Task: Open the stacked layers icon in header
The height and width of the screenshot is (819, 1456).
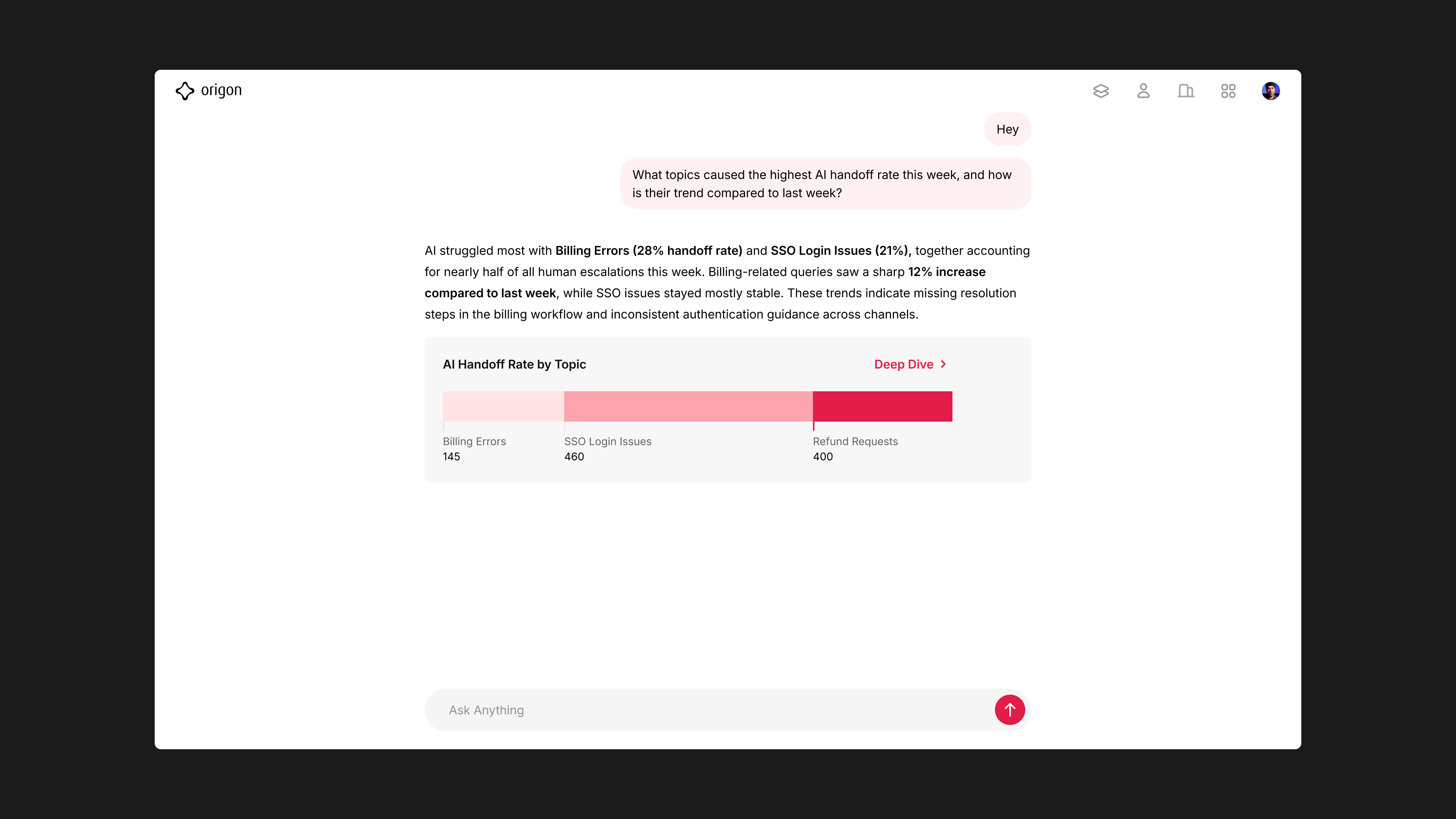Action: (1100, 91)
